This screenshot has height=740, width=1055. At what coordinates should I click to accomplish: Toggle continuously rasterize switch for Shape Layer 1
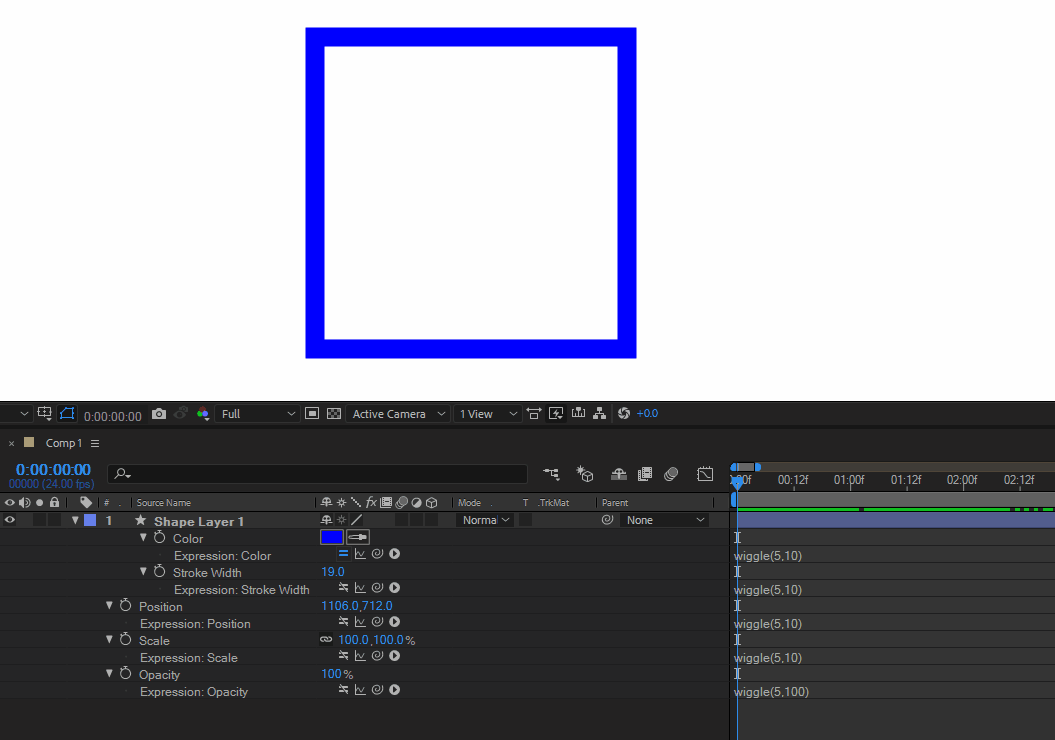click(x=342, y=520)
